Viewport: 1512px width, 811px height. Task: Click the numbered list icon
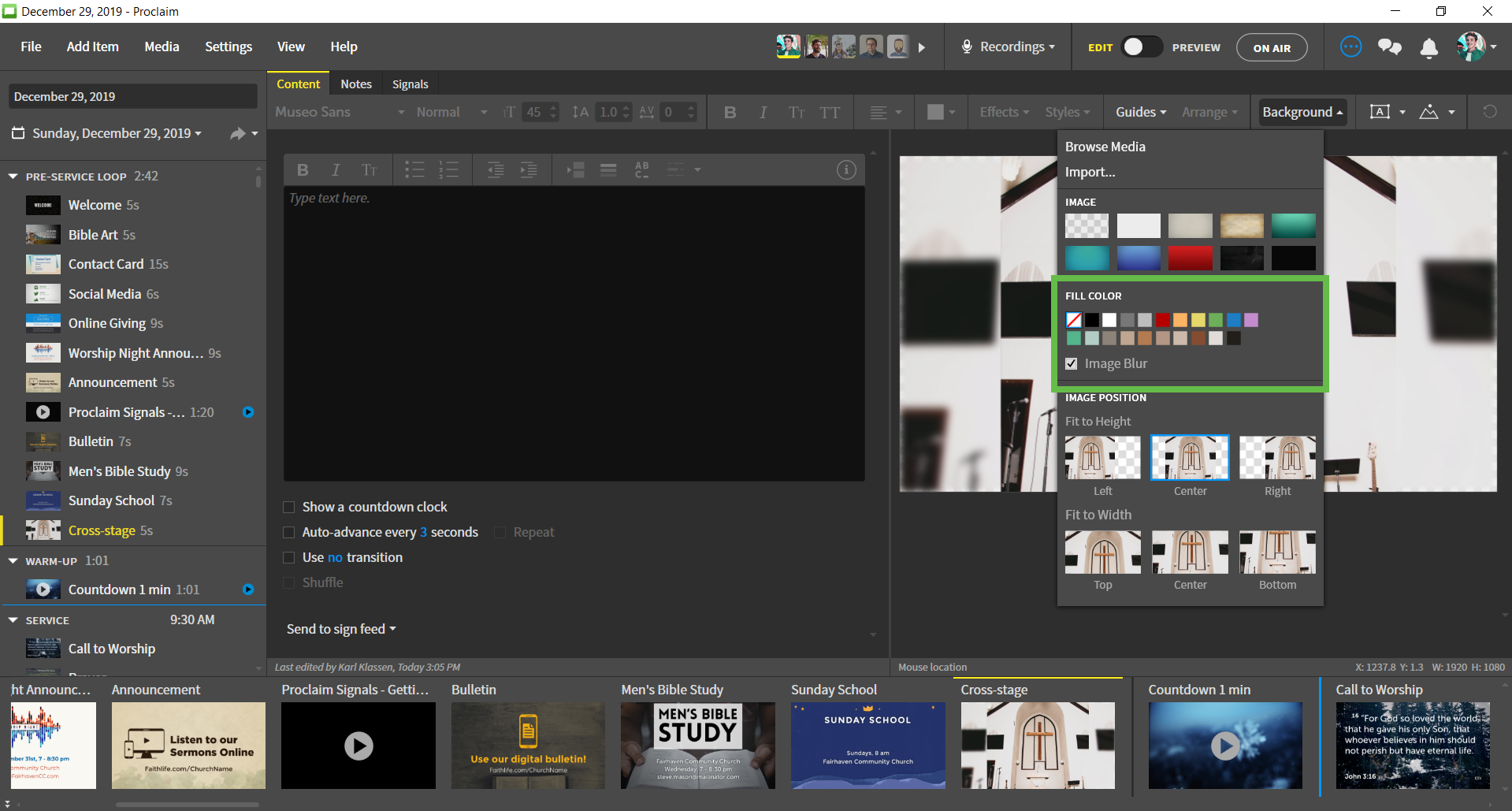tap(448, 169)
